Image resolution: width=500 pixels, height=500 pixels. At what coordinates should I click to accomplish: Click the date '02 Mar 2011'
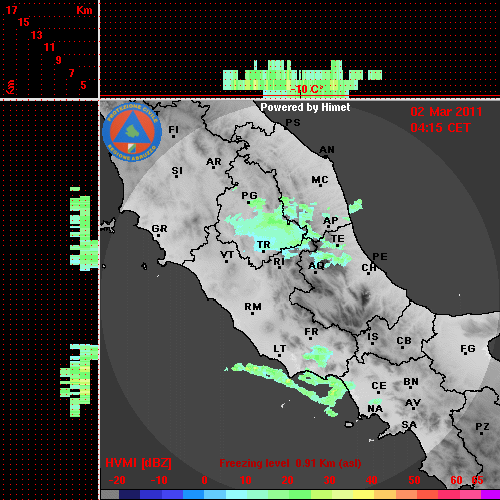click(x=446, y=112)
